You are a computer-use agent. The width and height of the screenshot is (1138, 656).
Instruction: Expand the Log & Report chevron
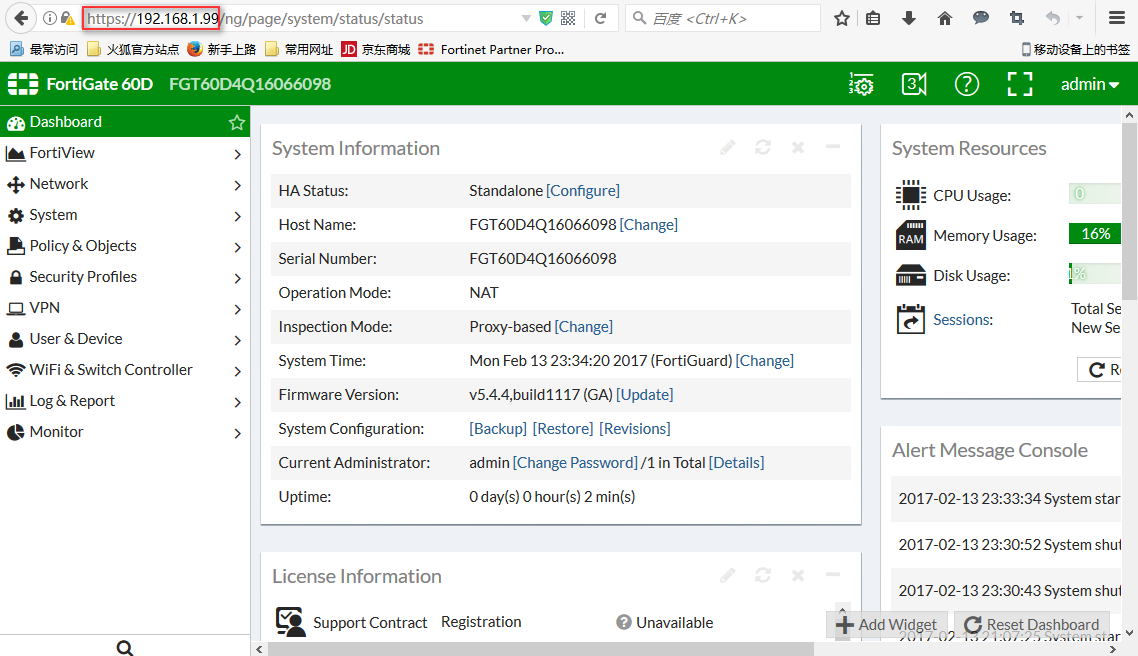click(237, 402)
